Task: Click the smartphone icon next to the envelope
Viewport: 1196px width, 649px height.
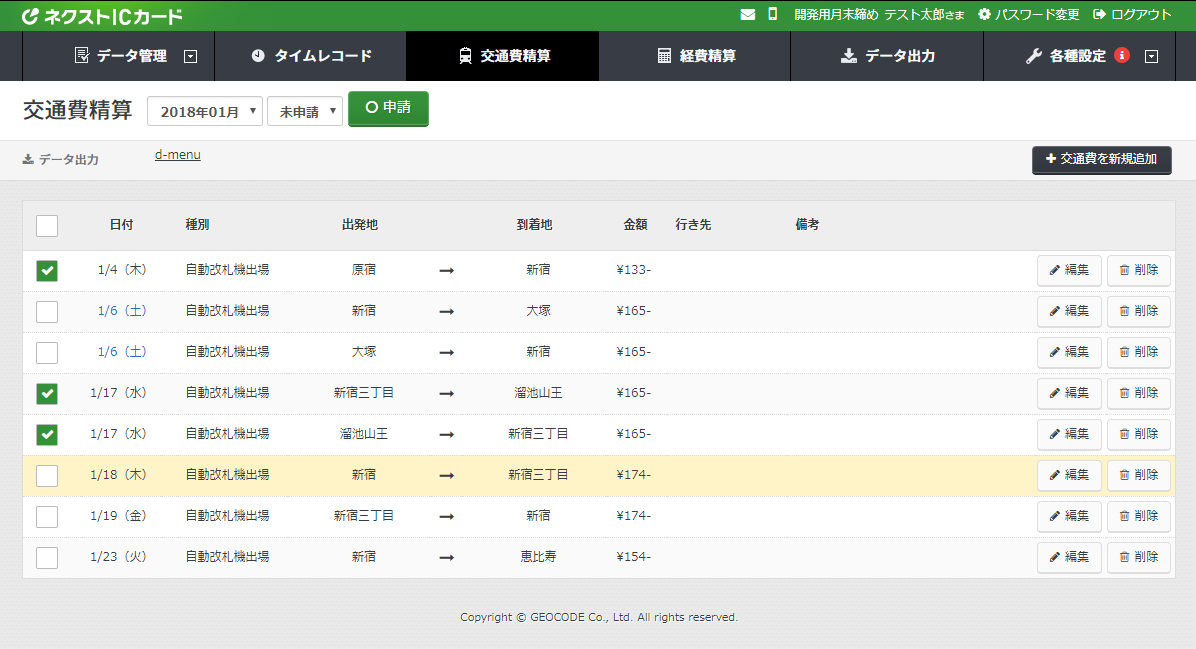Action: tap(771, 13)
